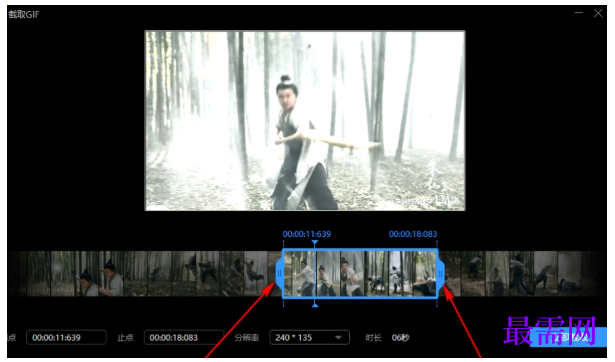Click the blue timestamp label 00:00:11:639

point(307,234)
